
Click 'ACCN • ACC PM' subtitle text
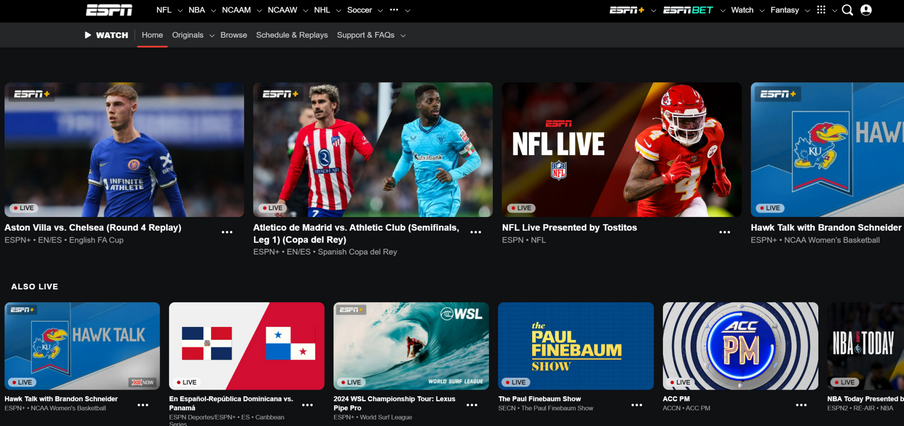pos(687,408)
